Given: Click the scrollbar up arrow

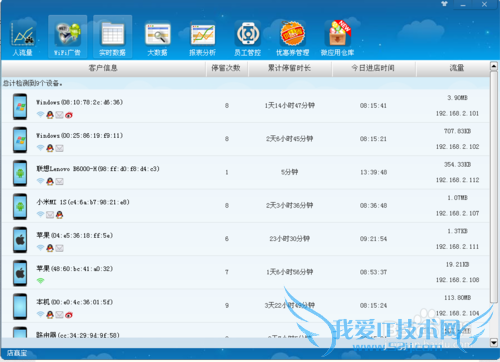Looking at the screenshot, I should (x=494, y=66).
